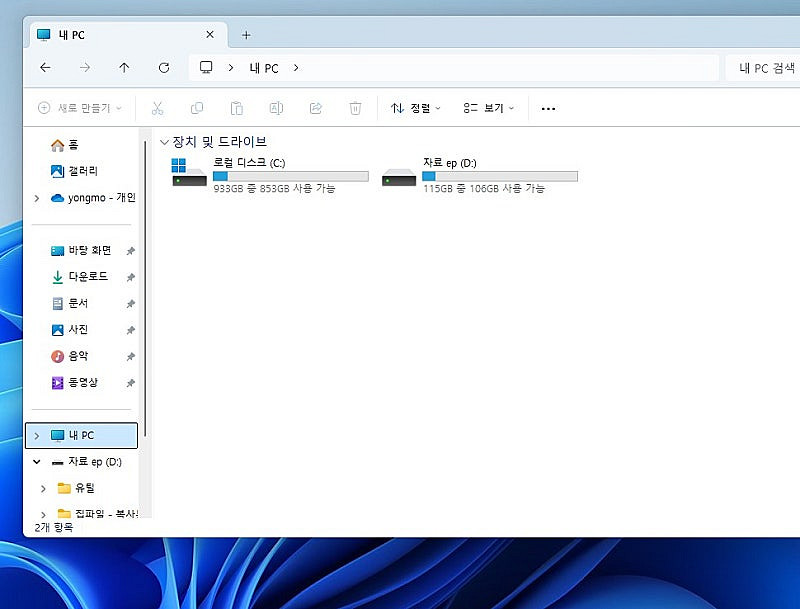Collapse the 장치 및 드라이브 group
Image resolution: width=800 pixels, height=609 pixels.
[x=164, y=142]
